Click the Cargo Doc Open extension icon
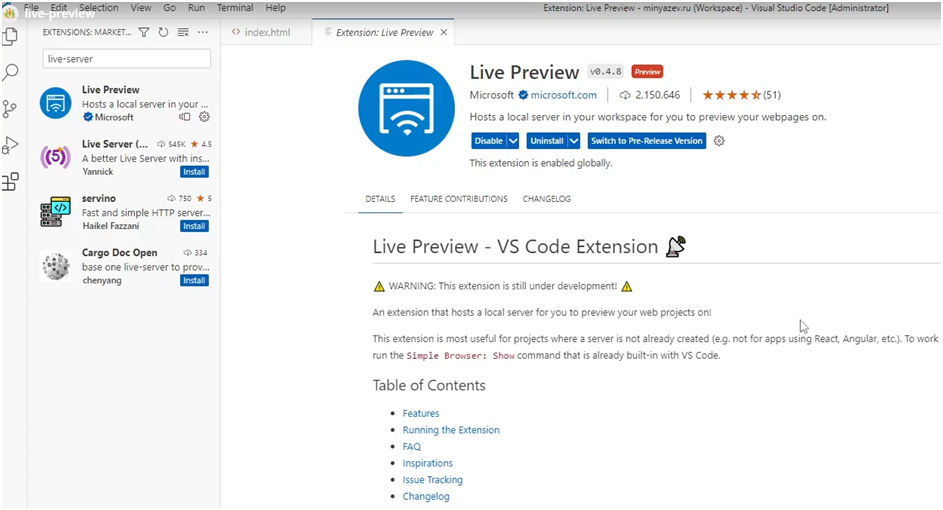 click(55, 266)
